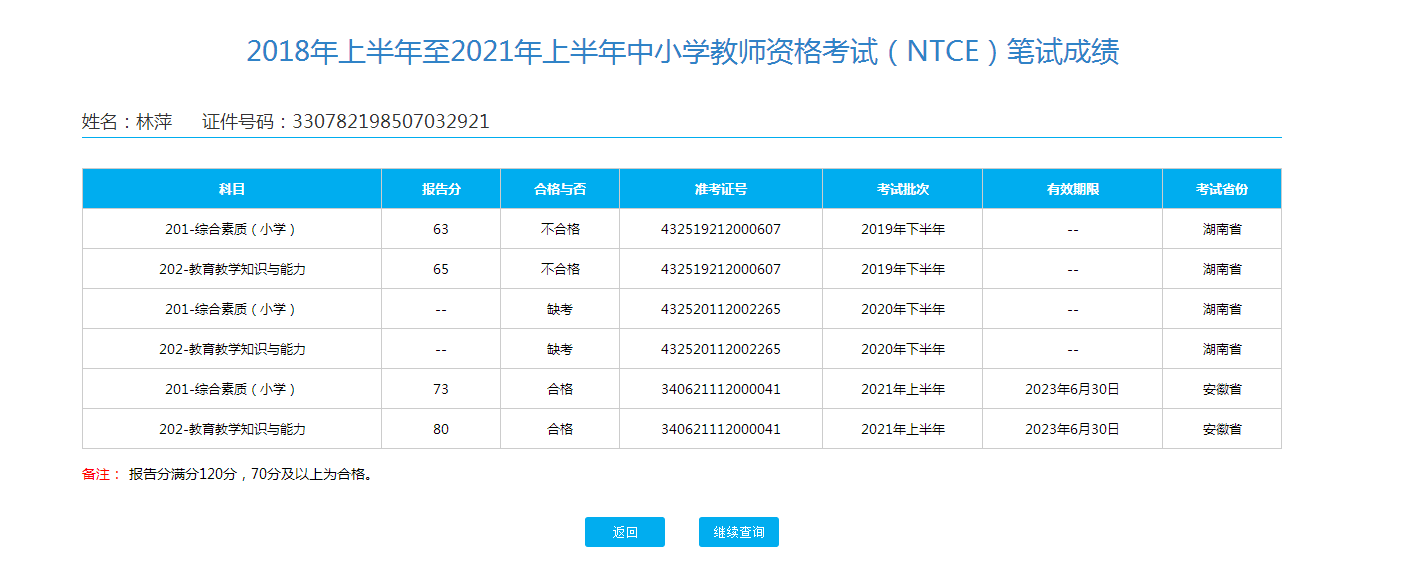
Task: Click 不合格 in the row scoring 63
Action: (x=560, y=229)
